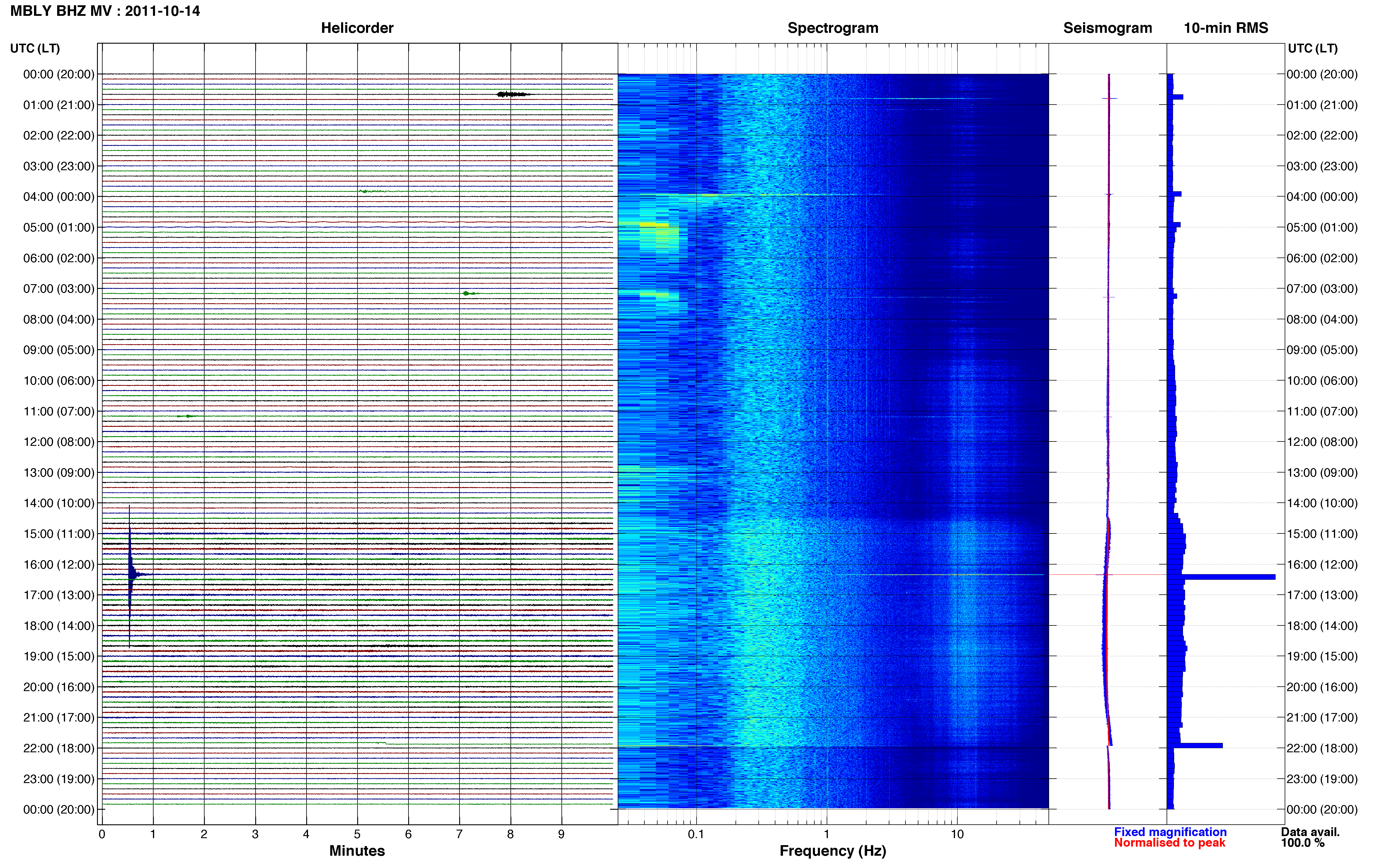Pick the right-axis label "19:00 (15:00)"

click(x=1322, y=656)
